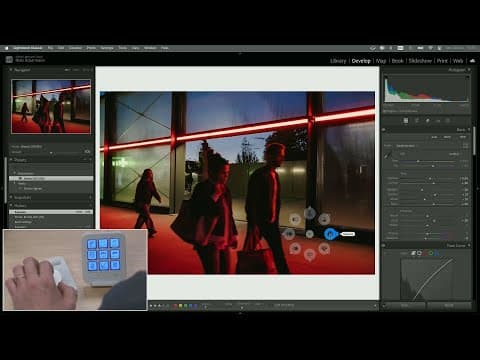Switch to the Map module
Screen dimensions: 480x360
[x=381, y=61]
